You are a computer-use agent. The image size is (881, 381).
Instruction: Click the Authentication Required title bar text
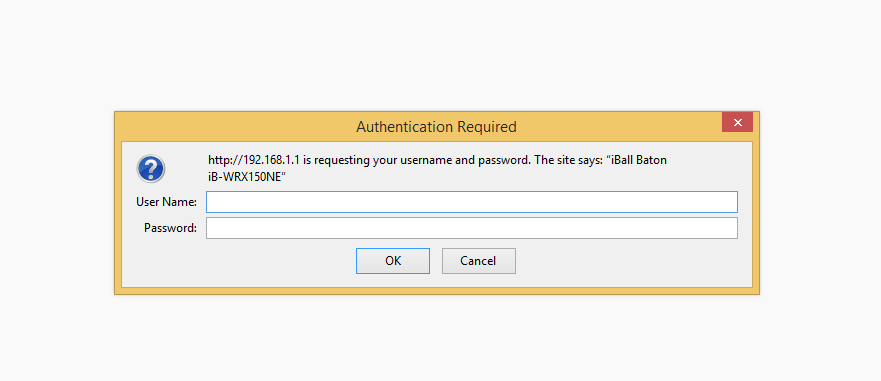click(x=437, y=126)
